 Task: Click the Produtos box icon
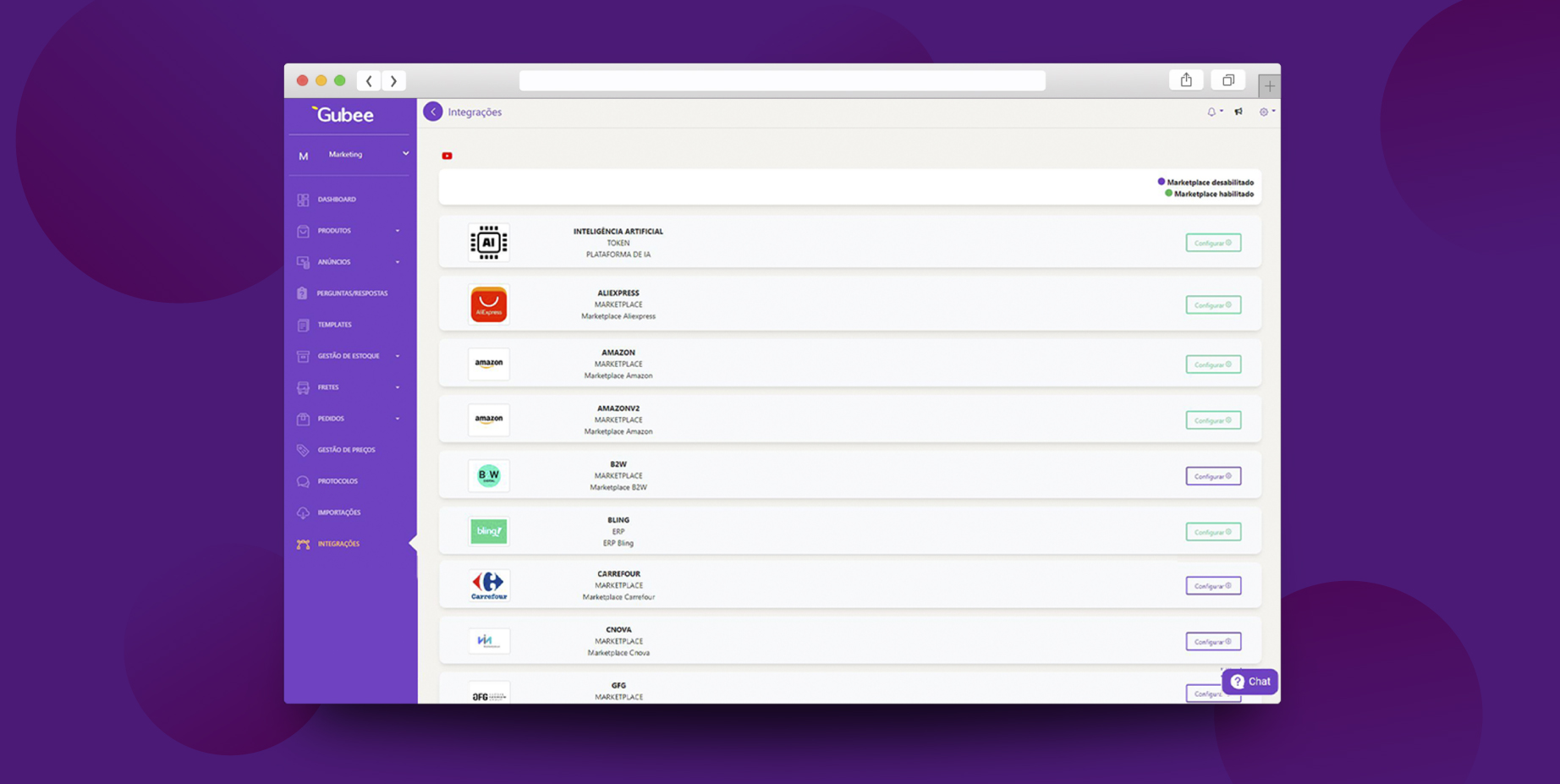[303, 231]
